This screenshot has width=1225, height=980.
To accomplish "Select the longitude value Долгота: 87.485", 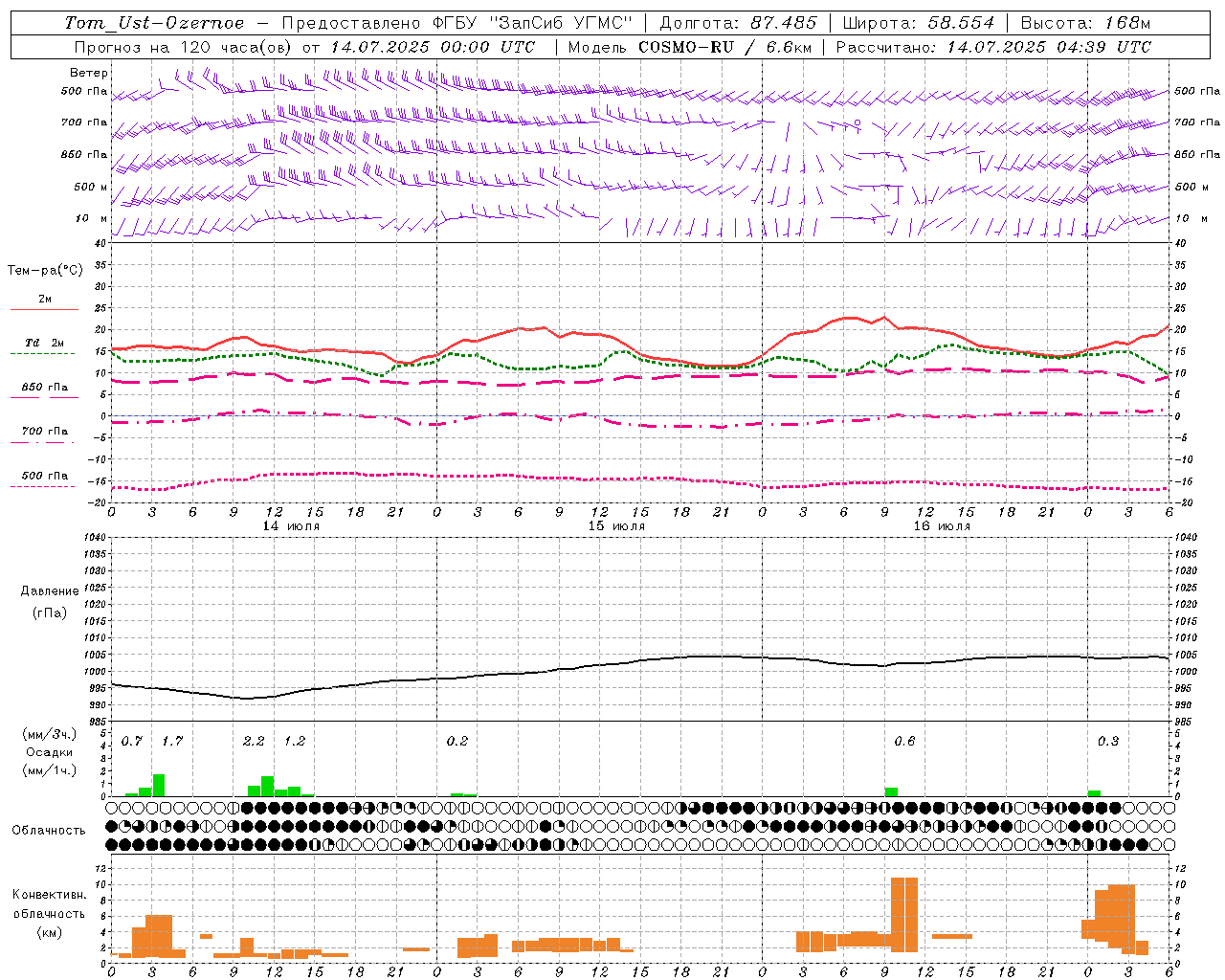I will 738,23.
